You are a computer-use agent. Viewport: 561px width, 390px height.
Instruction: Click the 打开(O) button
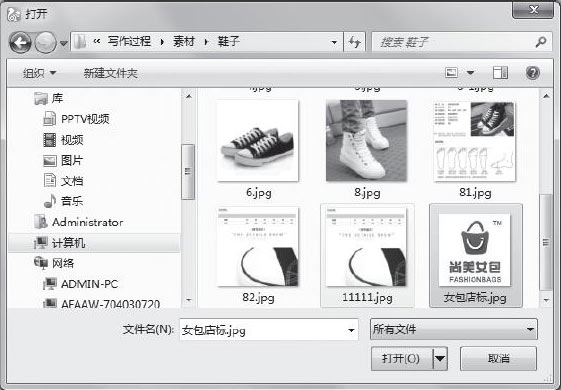coord(402,358)
